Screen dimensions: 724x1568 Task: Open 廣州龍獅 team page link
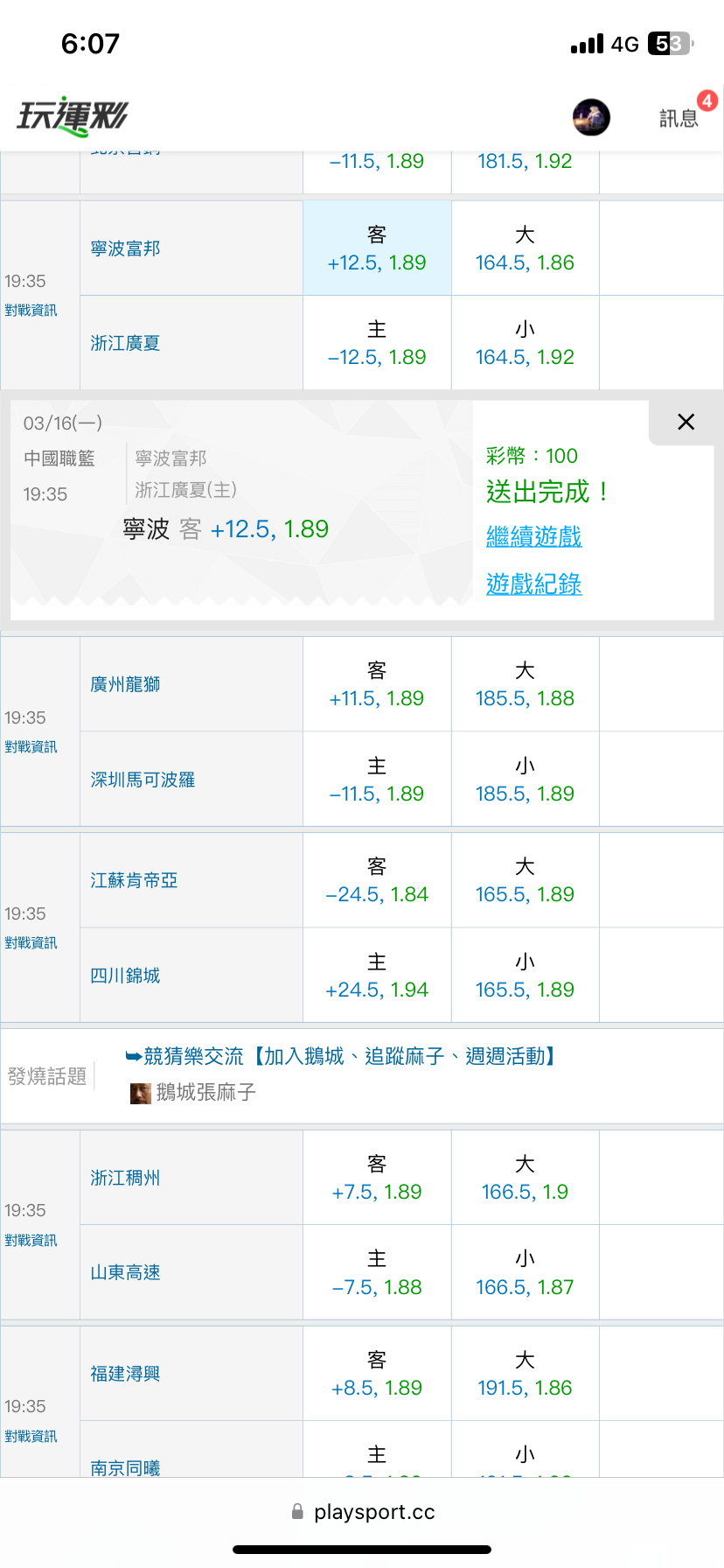125,684
